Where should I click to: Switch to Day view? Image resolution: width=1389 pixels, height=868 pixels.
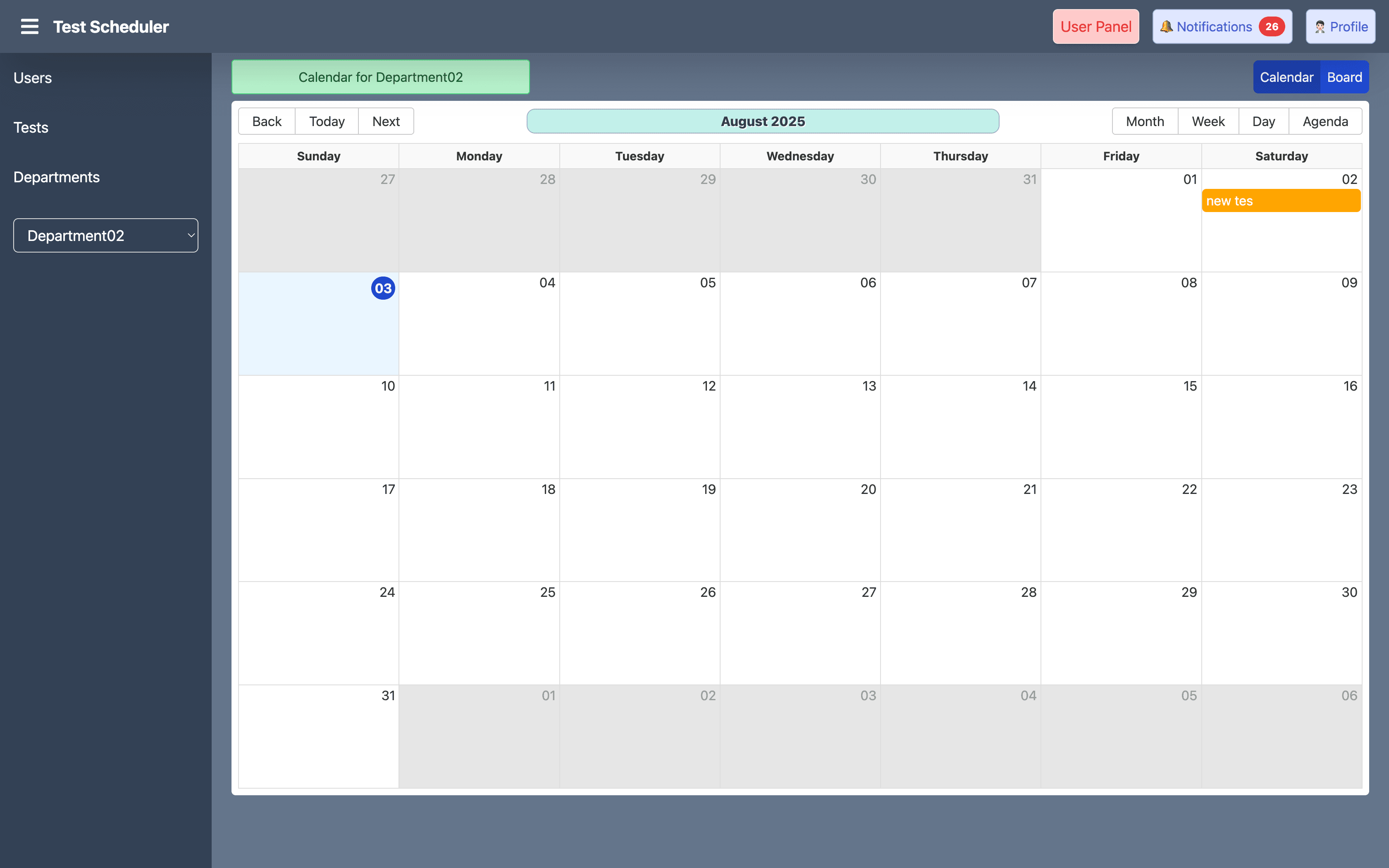pos(1263,121)
